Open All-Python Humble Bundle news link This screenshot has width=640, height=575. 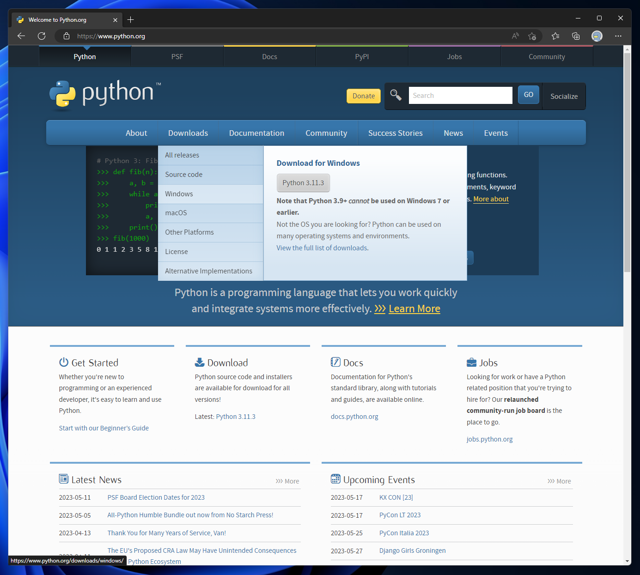click(190, 515)
